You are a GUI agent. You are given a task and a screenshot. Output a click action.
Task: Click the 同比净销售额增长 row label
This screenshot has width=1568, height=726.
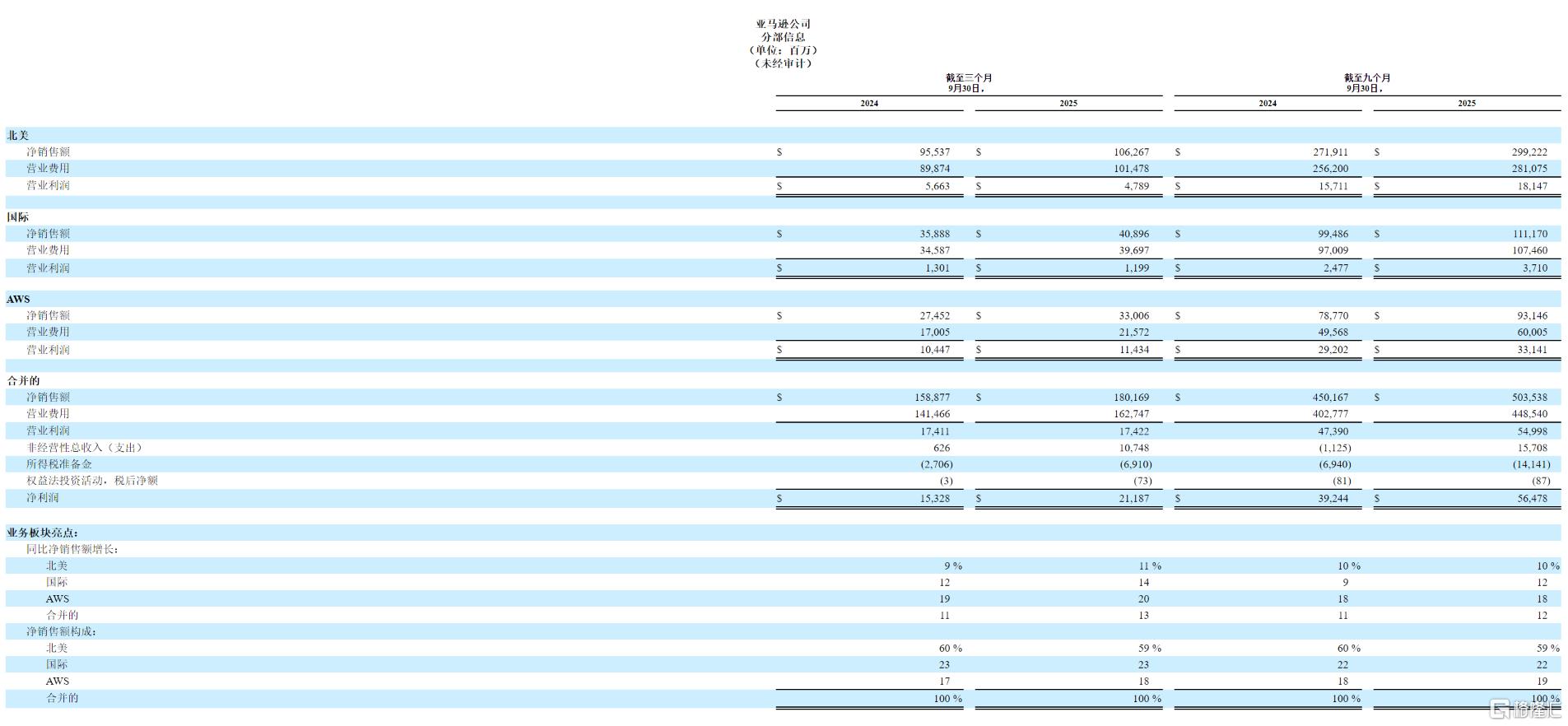72,549
